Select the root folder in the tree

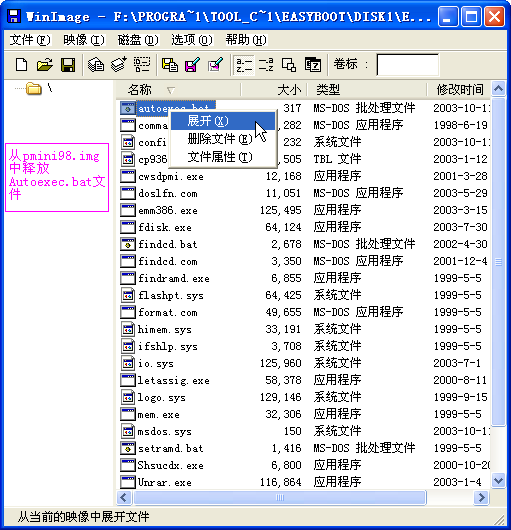point(34,89)
